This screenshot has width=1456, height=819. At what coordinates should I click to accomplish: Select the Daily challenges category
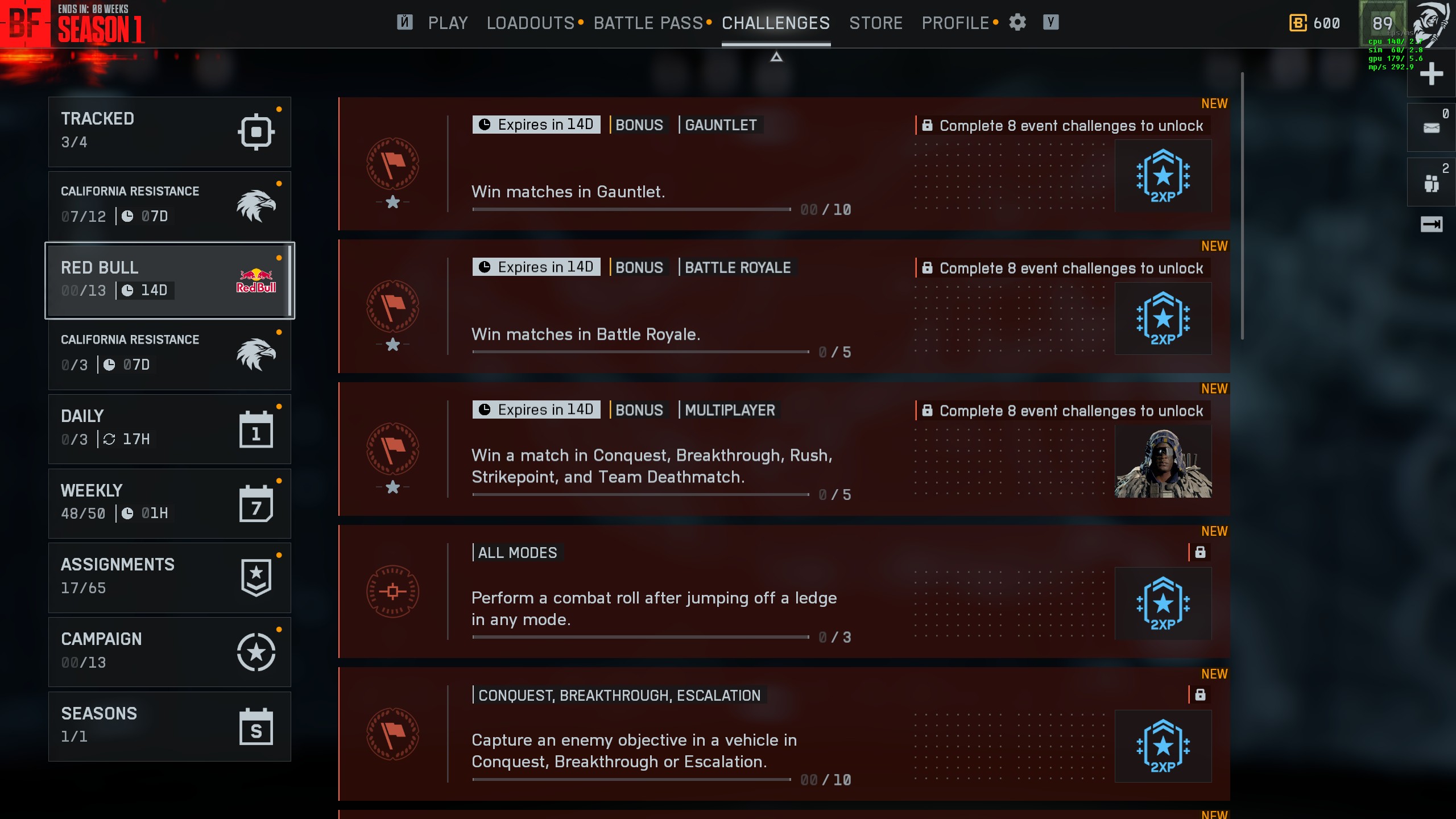(x=169, y=429)
